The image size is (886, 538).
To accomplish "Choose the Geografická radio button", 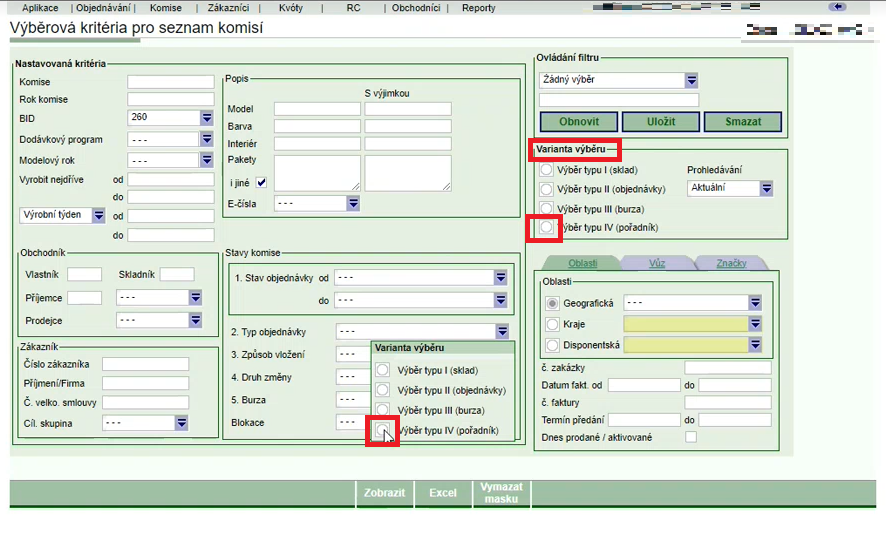I will [x=552, y=303].
